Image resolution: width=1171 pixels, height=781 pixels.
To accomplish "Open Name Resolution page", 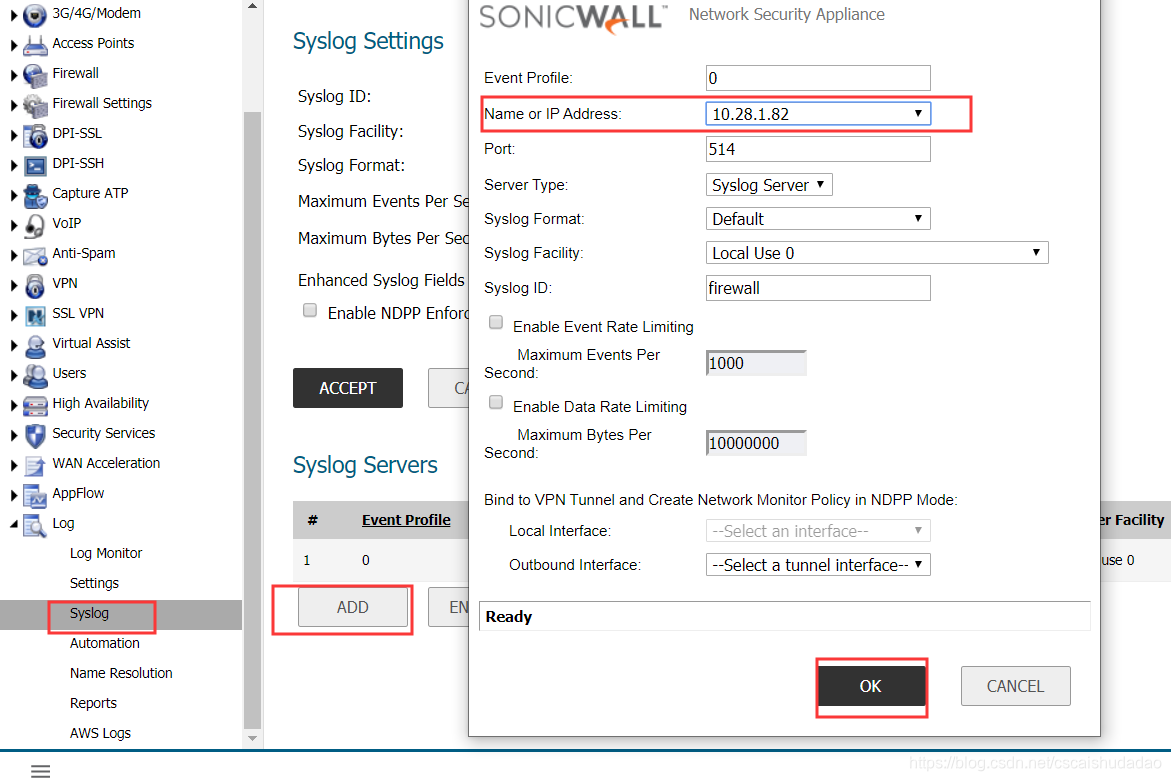I will [x=121, y=673].
